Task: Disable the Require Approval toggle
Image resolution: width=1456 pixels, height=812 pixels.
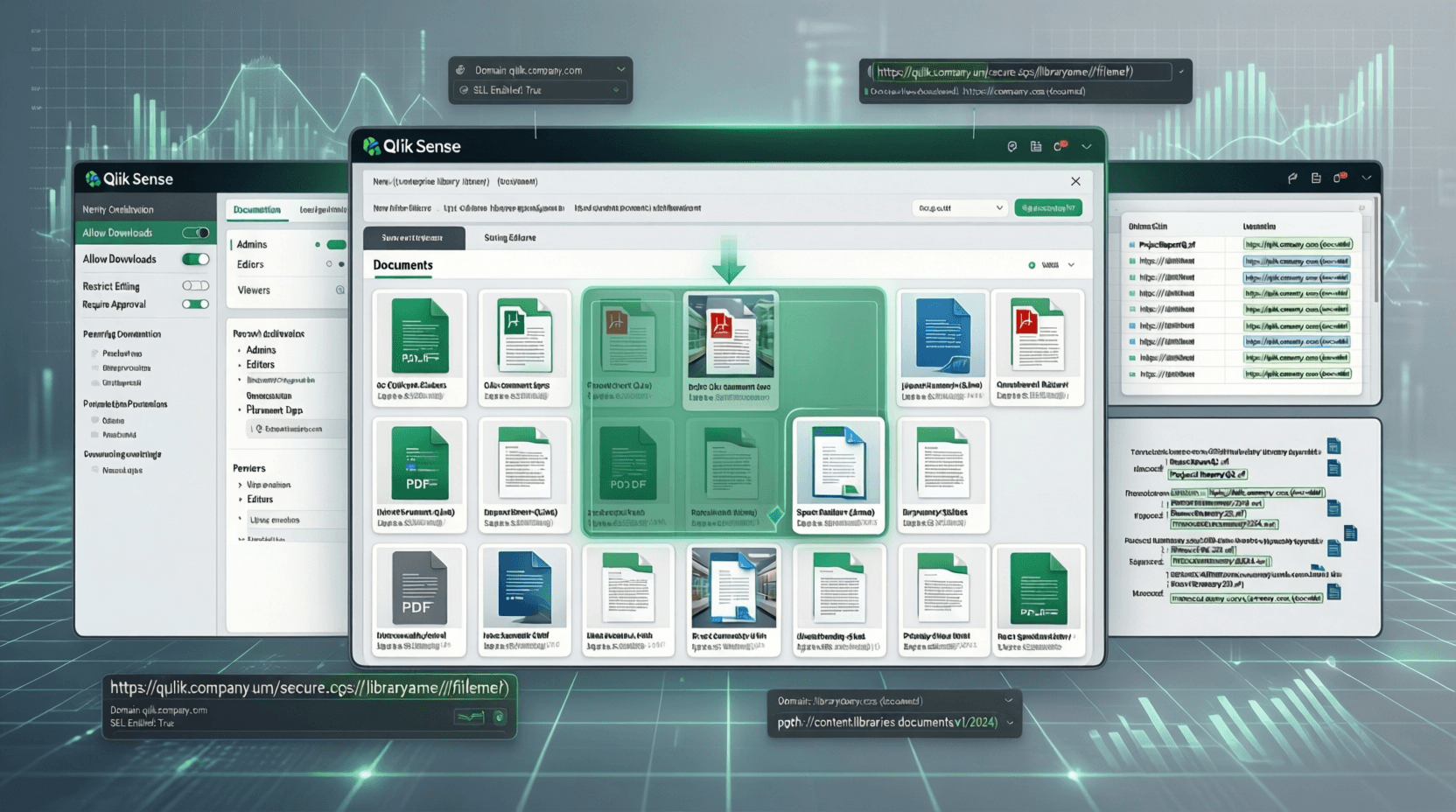Action: [x=196, y=304]
